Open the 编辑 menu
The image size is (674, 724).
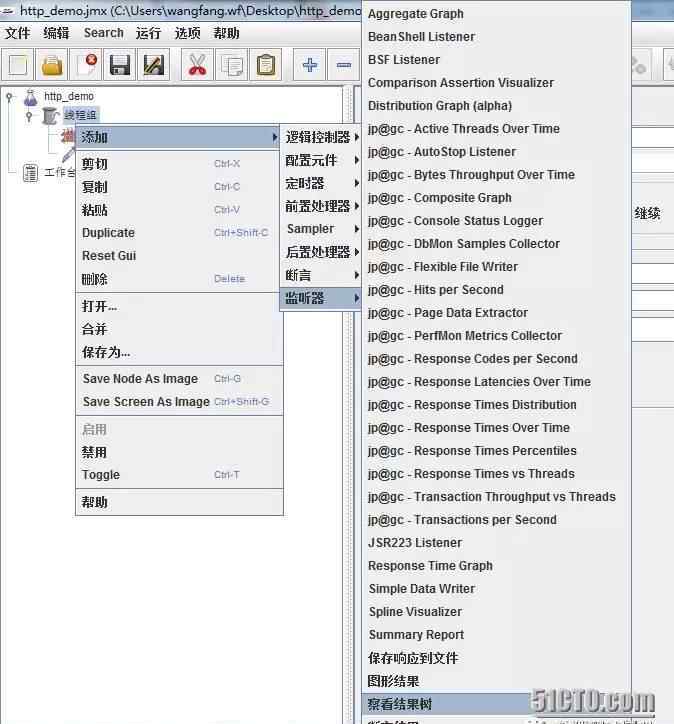(56, 33)
